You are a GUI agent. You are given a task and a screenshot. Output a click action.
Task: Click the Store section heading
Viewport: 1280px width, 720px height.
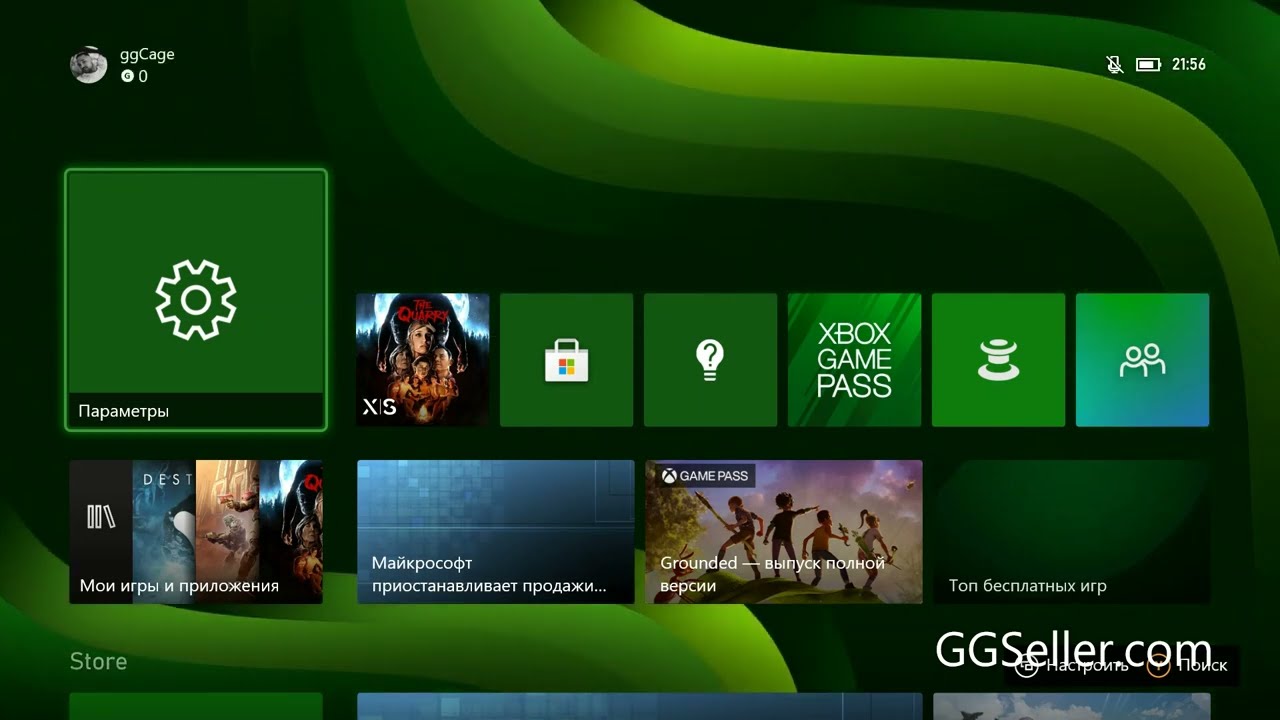(x=98, y=661)
